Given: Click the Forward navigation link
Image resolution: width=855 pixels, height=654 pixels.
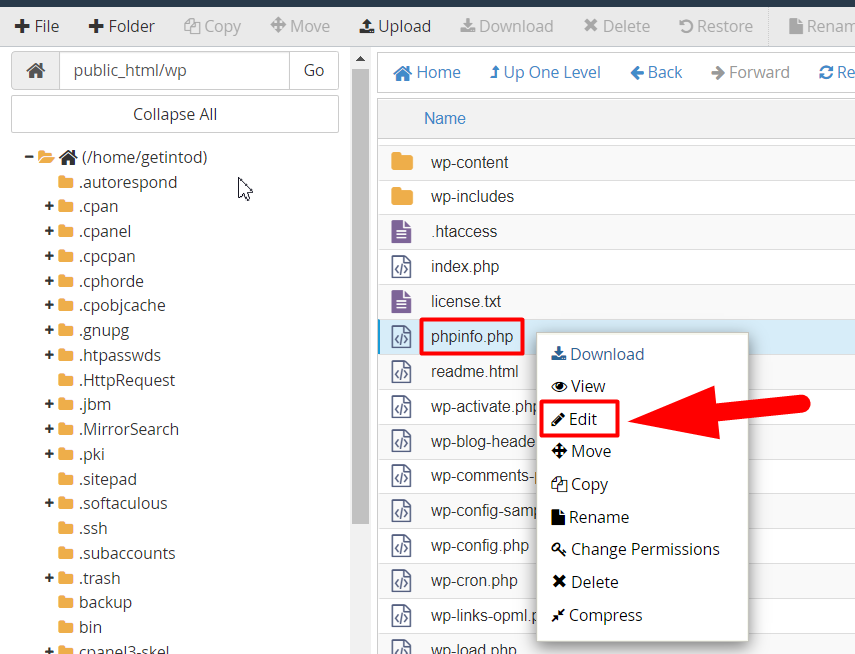Looking at the screenshot, I should click(750, 73).
